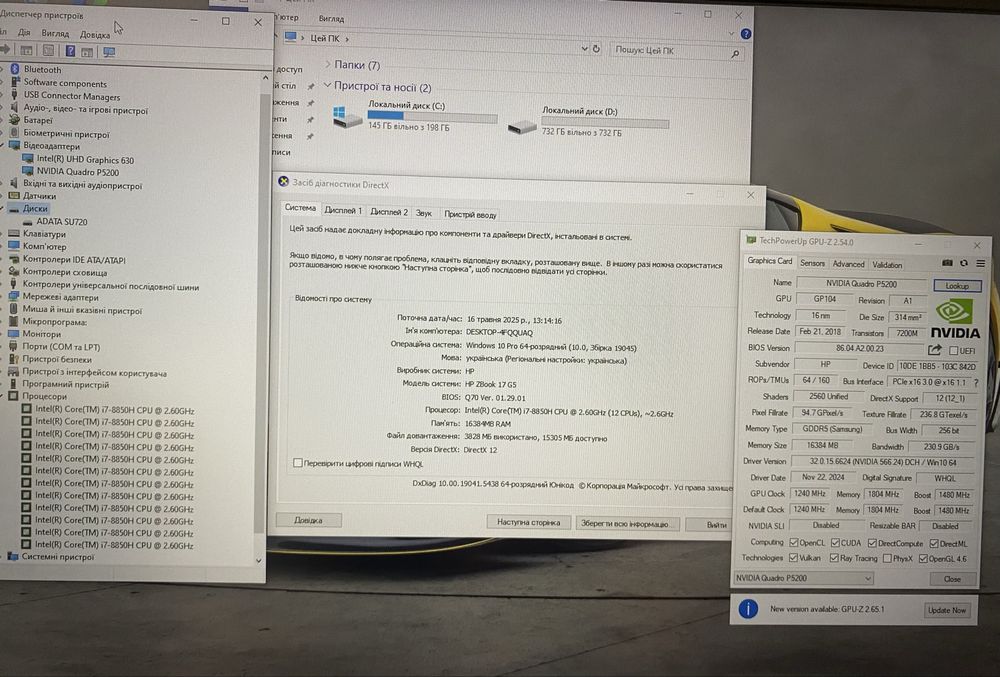Screen dimensions: 1000x677
Task: Toggle the console tree icon in Device Manager toolbar
Action: (x=26, y=50)
